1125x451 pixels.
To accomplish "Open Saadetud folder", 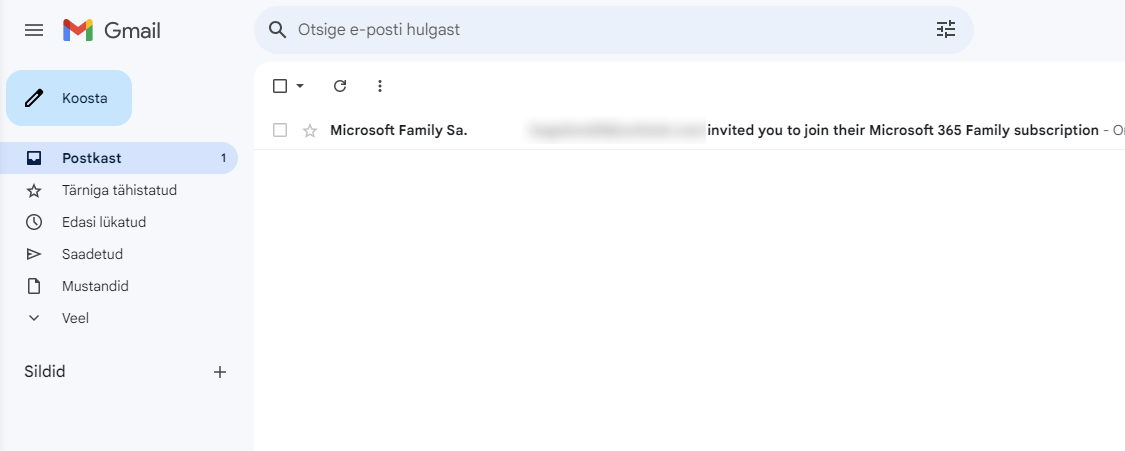I will pyautogui.click(x=119, y=254).
